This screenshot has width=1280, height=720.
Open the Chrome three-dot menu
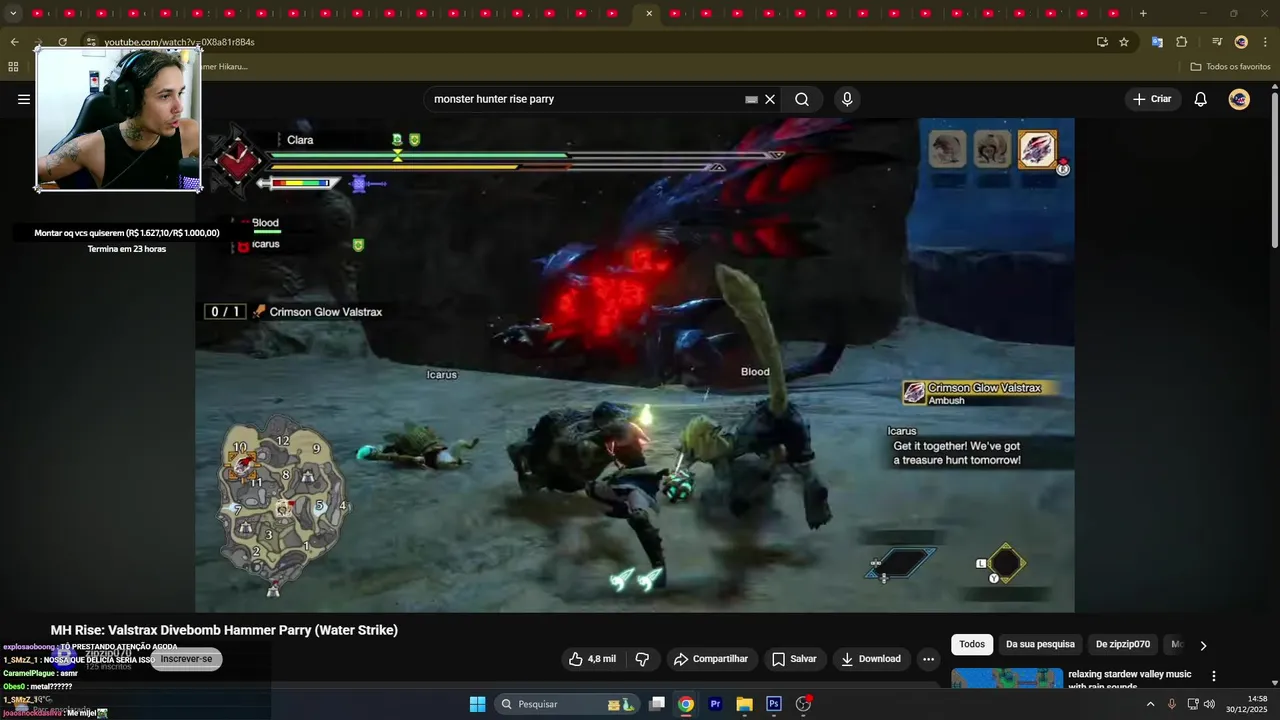point(1265,42)
